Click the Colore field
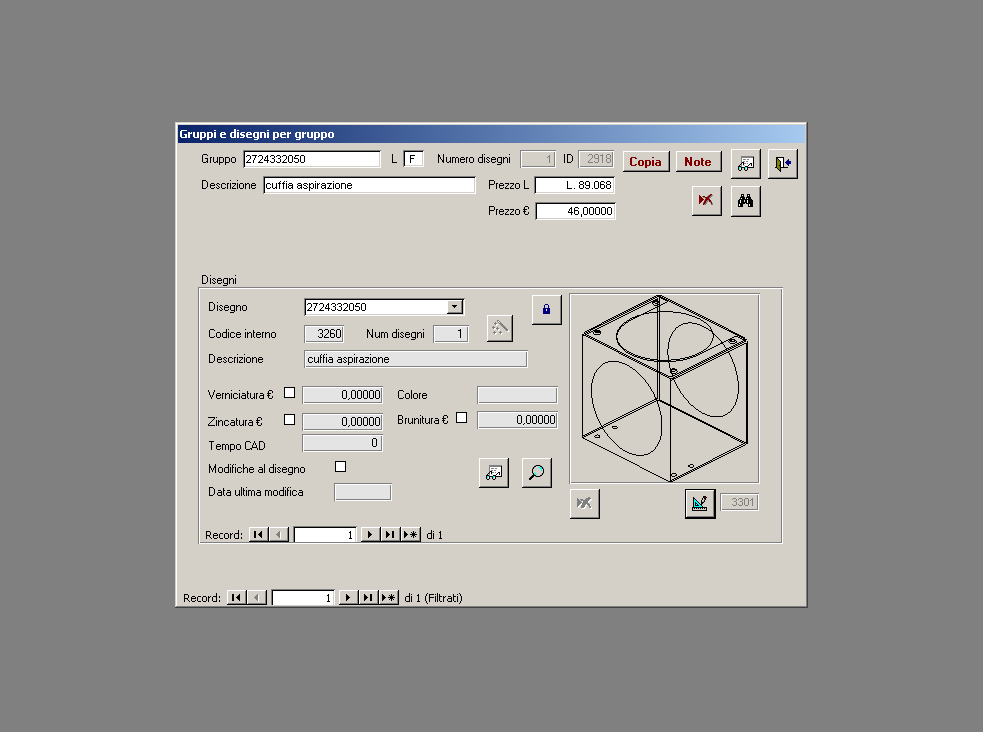Viewport: 983px width, 732px height. coord(517,395)
